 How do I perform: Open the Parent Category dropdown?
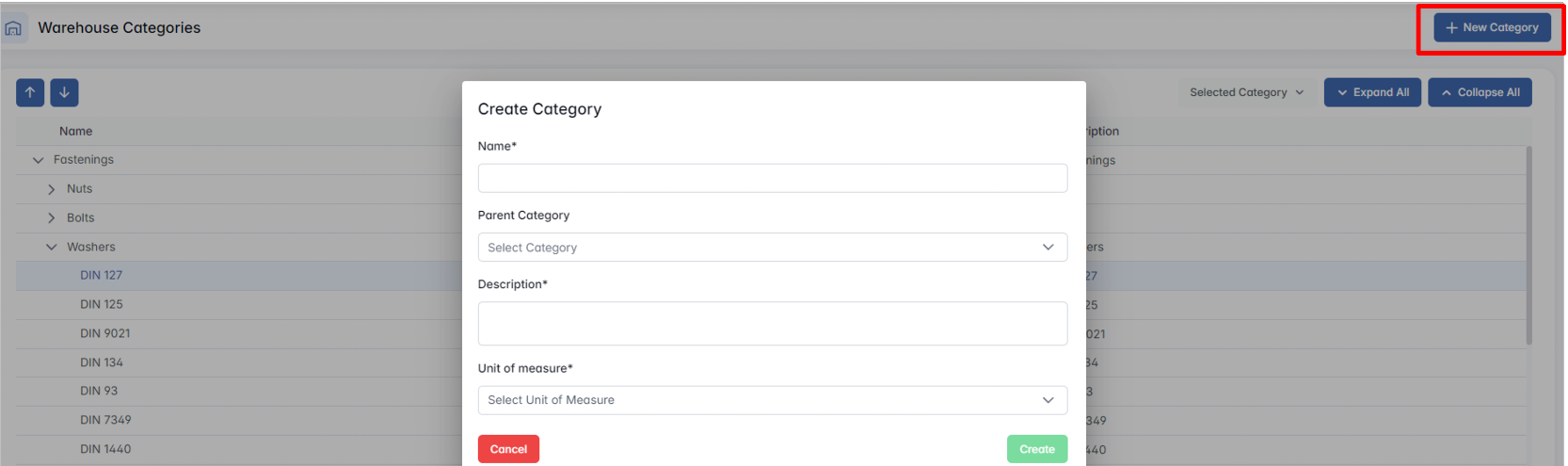[772, 248]
